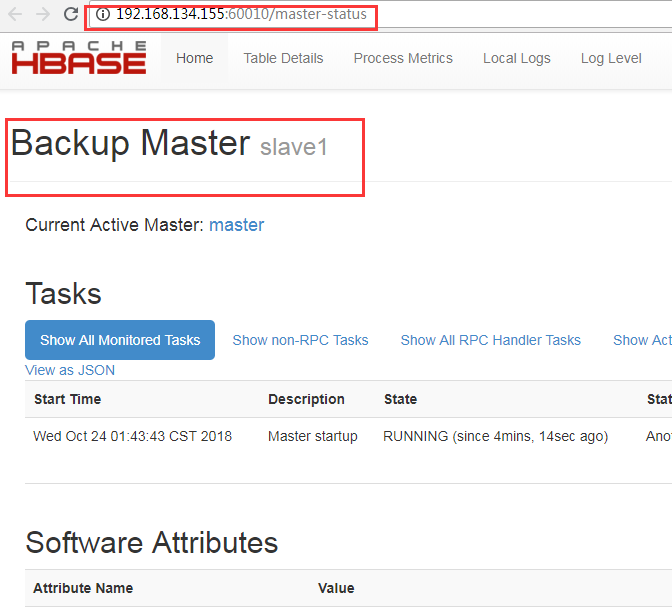Open Log Level nav item

point(611,58)
